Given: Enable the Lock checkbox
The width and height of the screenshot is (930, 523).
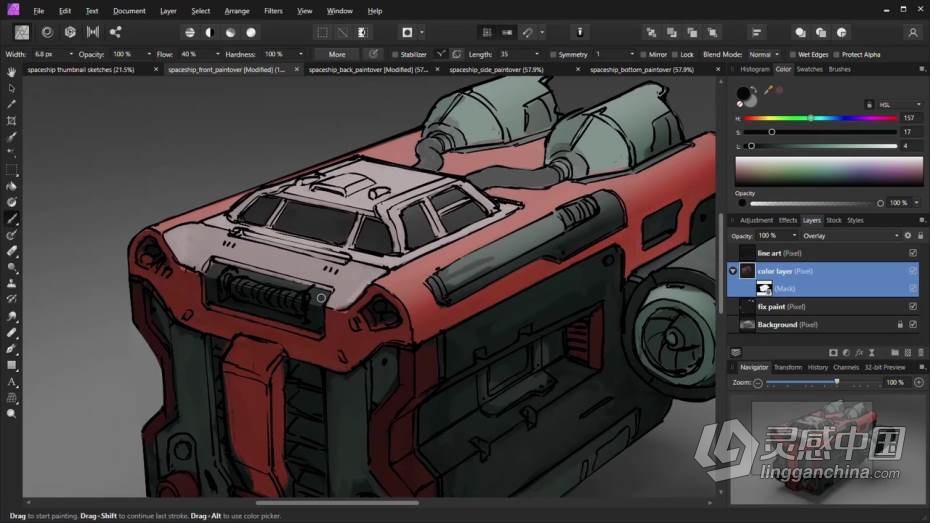Looking at the screenshot, I should coord(674,55).
